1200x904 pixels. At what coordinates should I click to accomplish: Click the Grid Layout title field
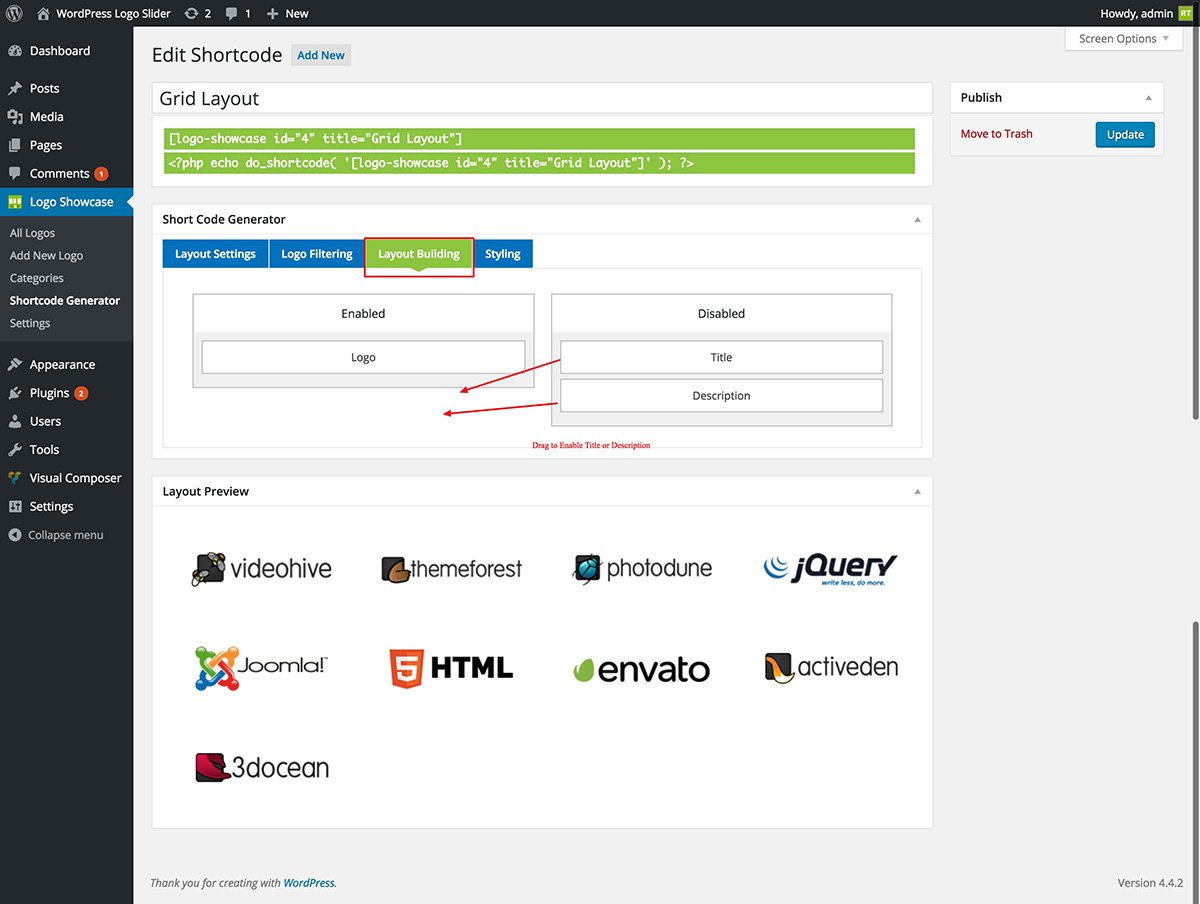(x=542, y=98)
